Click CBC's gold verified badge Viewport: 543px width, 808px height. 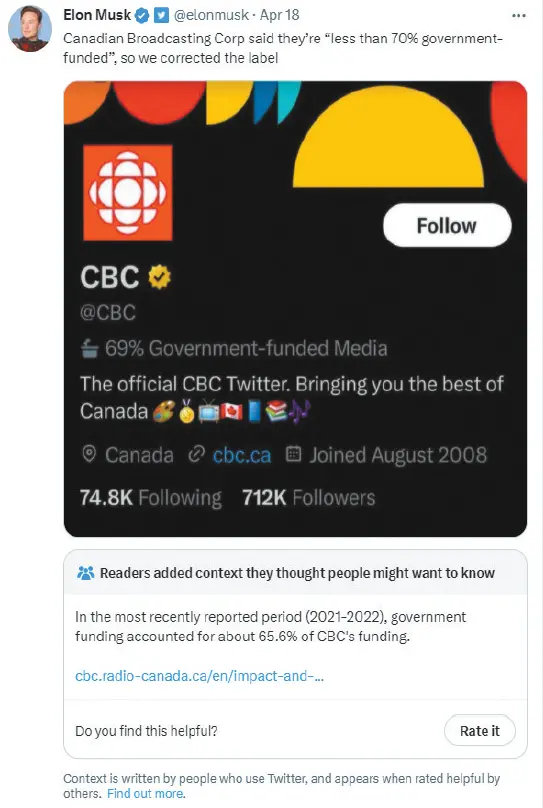[160, 277]
